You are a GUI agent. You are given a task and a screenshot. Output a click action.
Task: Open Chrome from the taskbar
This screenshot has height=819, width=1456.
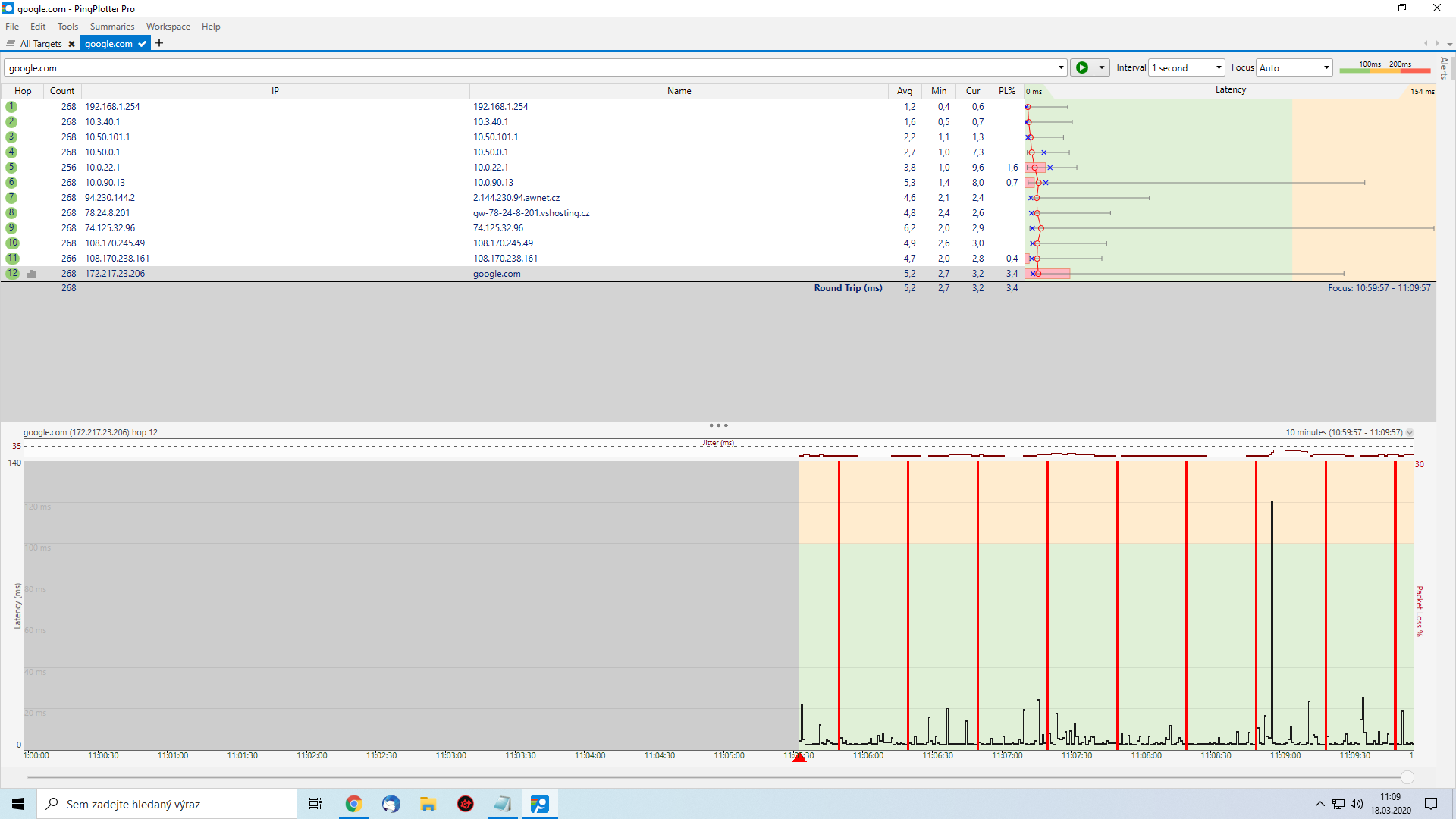coord(353,804)
